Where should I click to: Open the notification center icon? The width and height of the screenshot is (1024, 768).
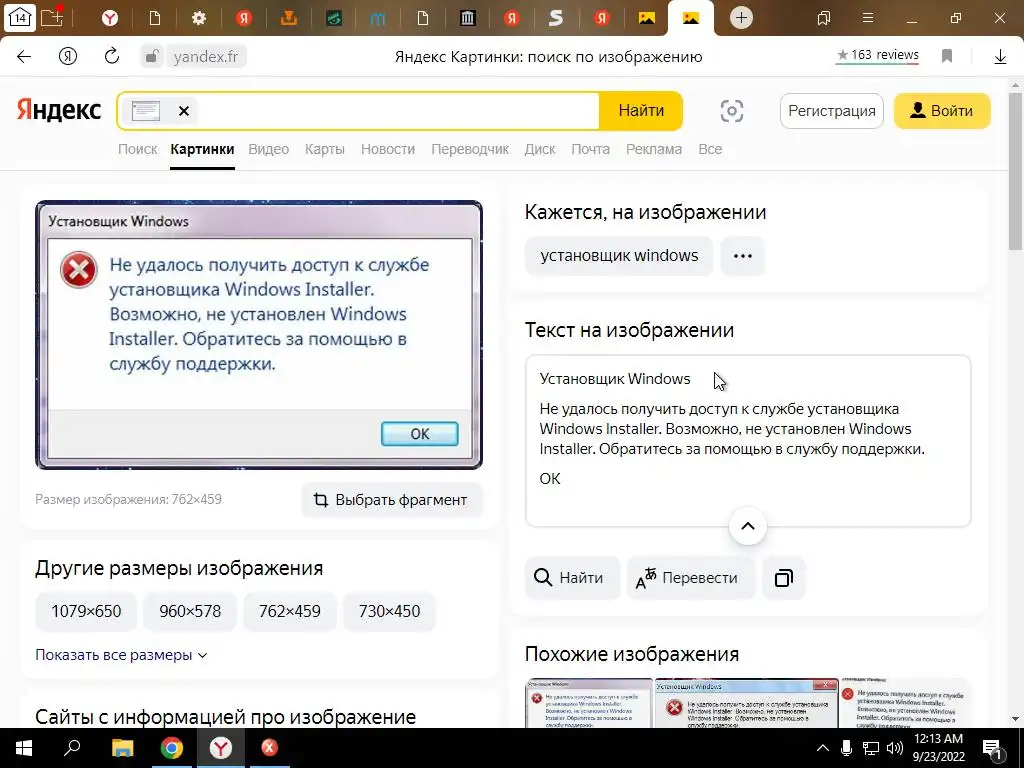[992, 749]
